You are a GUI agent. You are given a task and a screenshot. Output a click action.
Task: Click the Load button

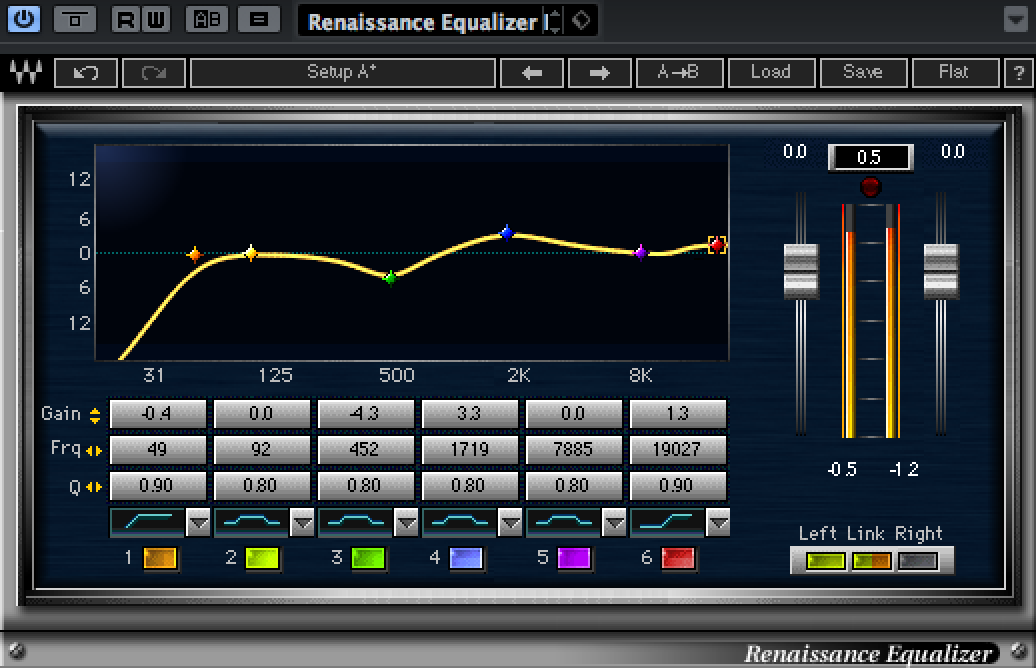coord(771,72)
